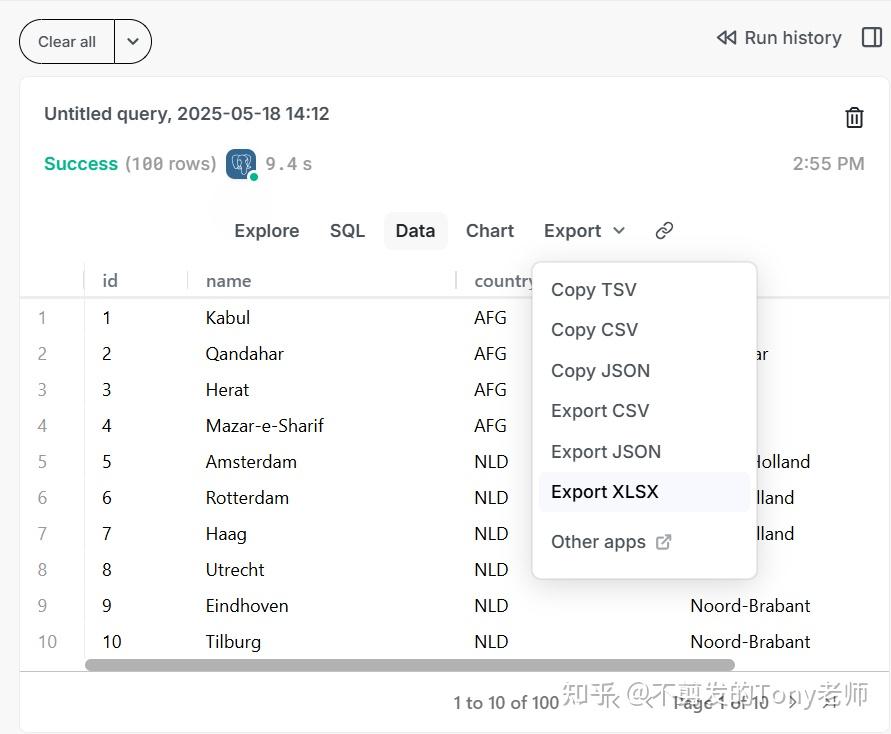Toggle the split panel layout icon
Viewport: 891px width, 734px height.
click(x=872, y=37)
